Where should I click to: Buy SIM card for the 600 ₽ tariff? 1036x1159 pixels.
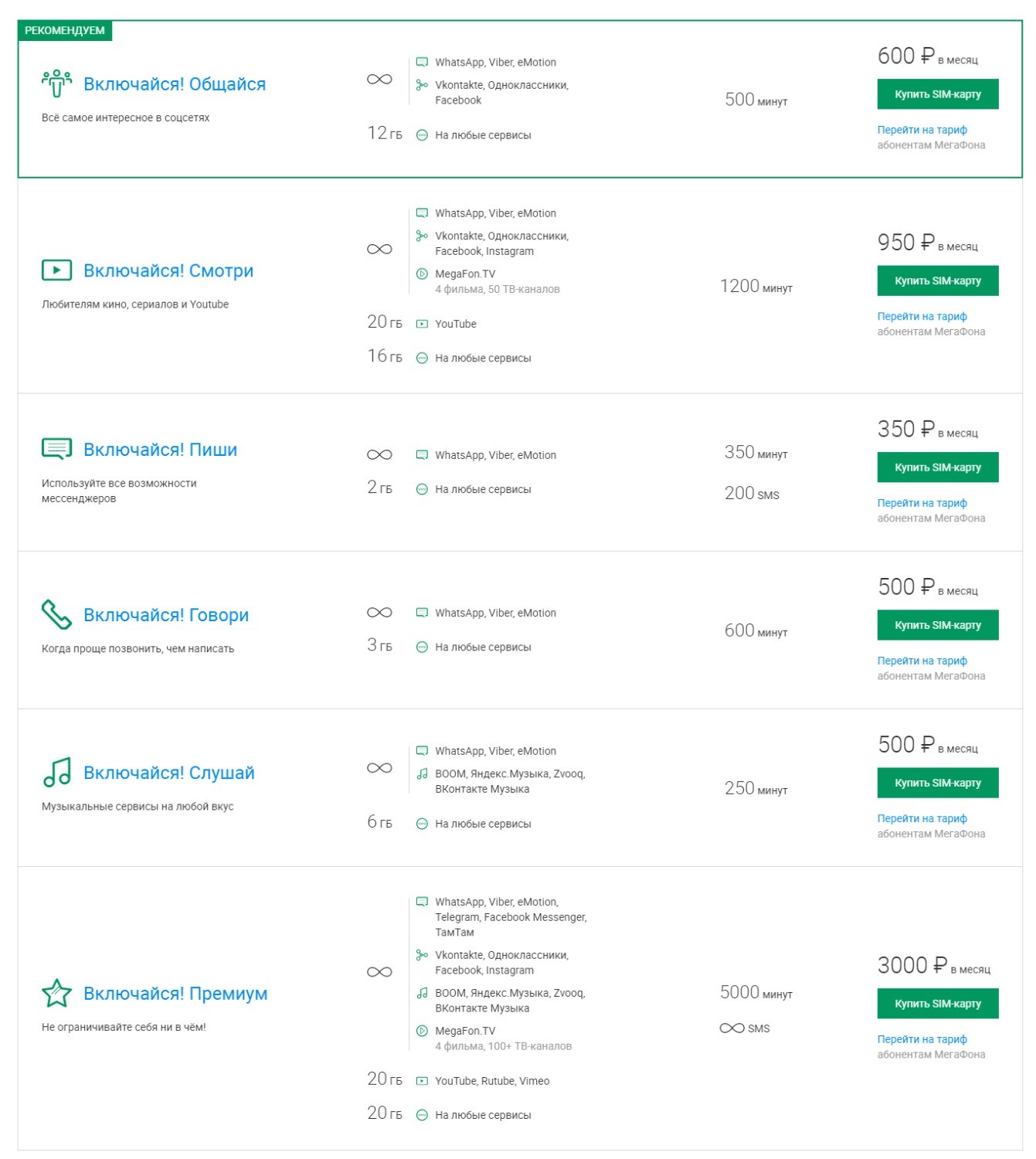coord(938,94)
